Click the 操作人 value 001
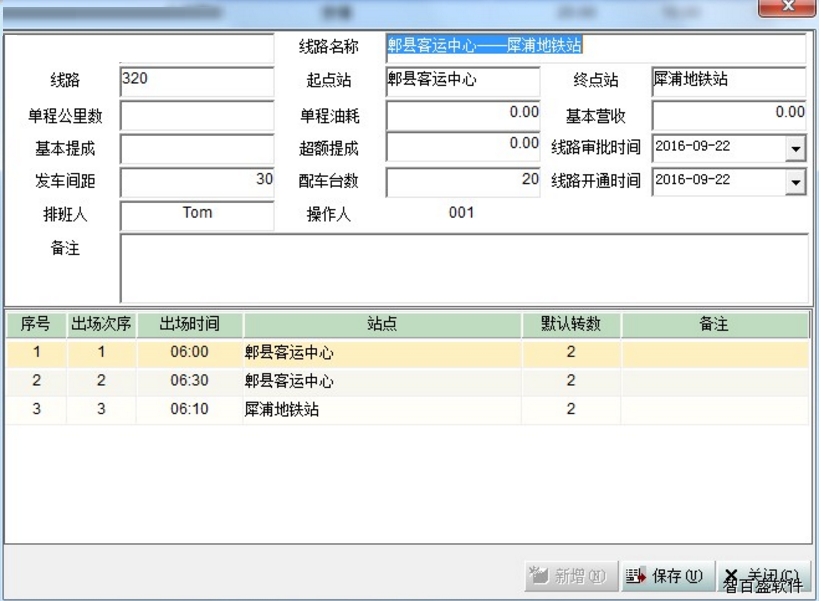This screenshot has width=821, height=601. coord(461,213)
